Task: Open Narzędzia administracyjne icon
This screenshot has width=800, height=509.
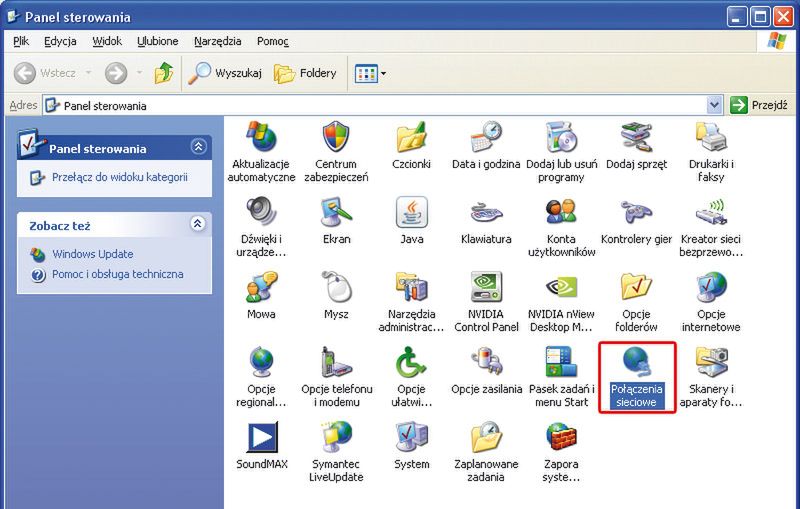Action: (411, 302)
